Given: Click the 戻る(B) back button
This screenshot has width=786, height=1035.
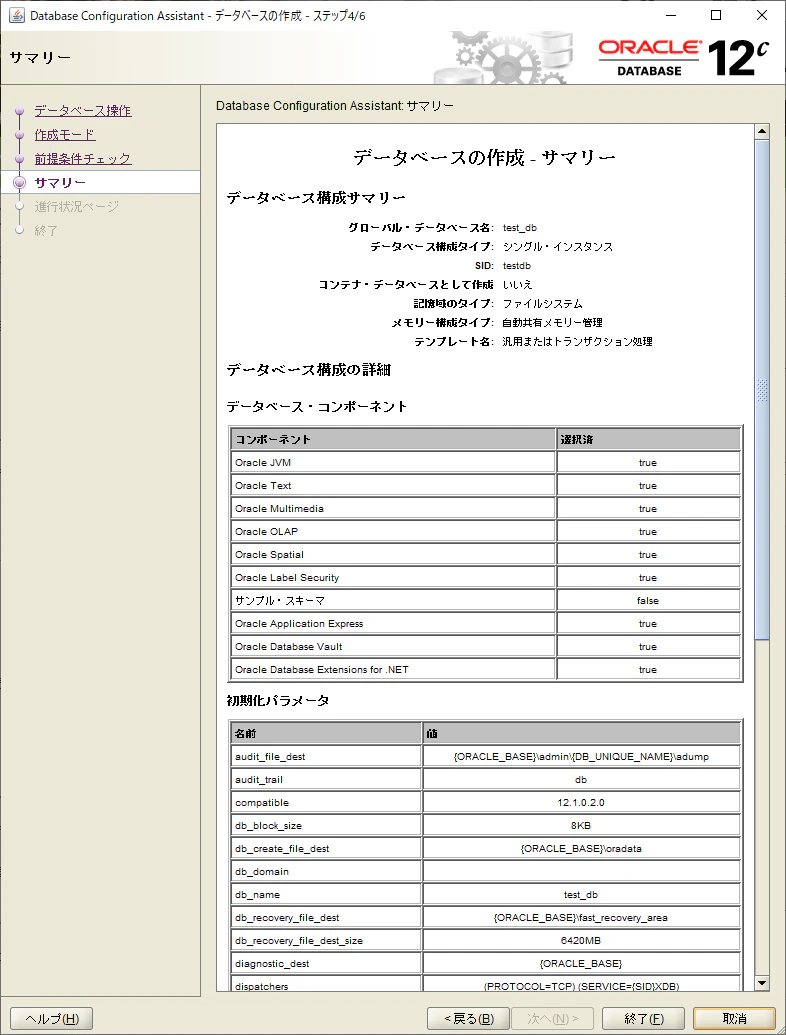Looking at the screenshot, I should point(468,1018).
